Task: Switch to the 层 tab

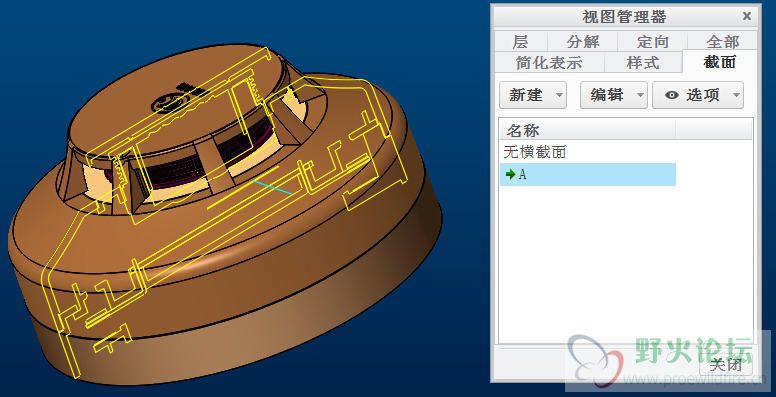Action: [x=520, y=42]
